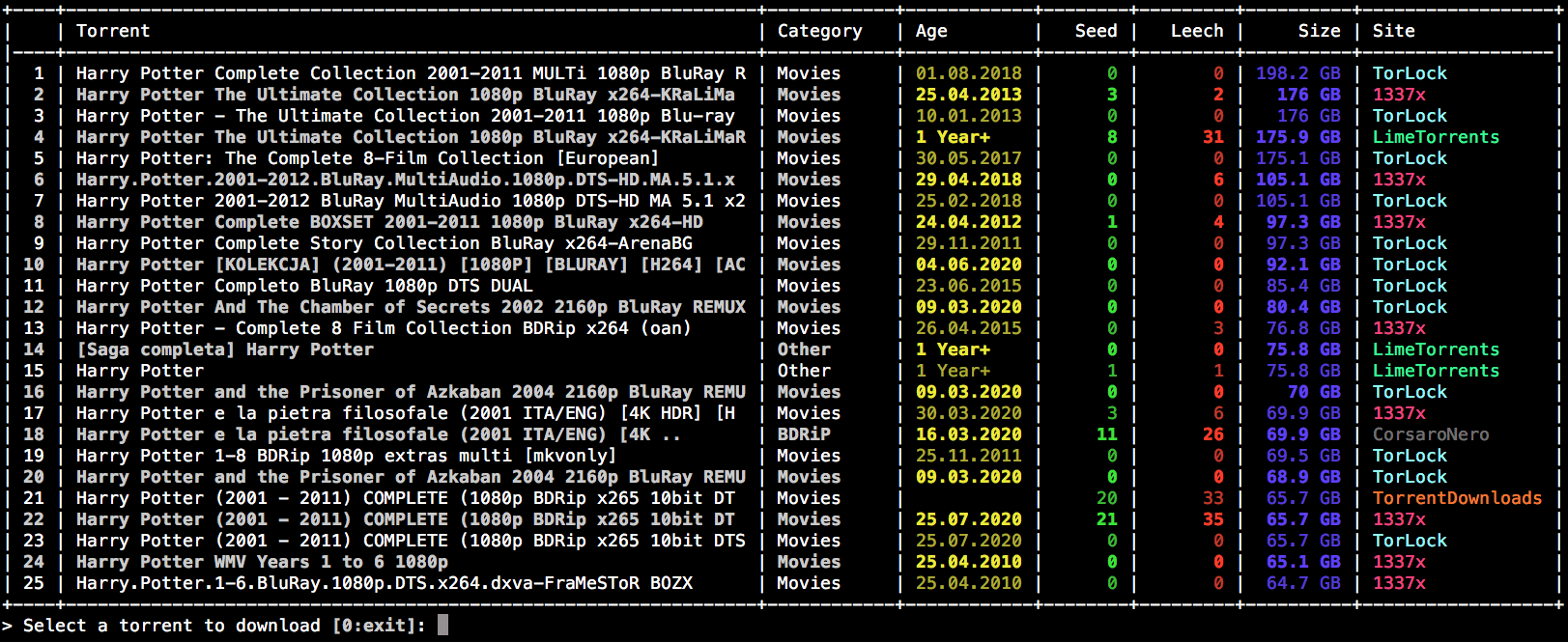Click the '1 Year+' age in row 14
Viewport: 1568px width, 642px height.
[x=953, y=349]
